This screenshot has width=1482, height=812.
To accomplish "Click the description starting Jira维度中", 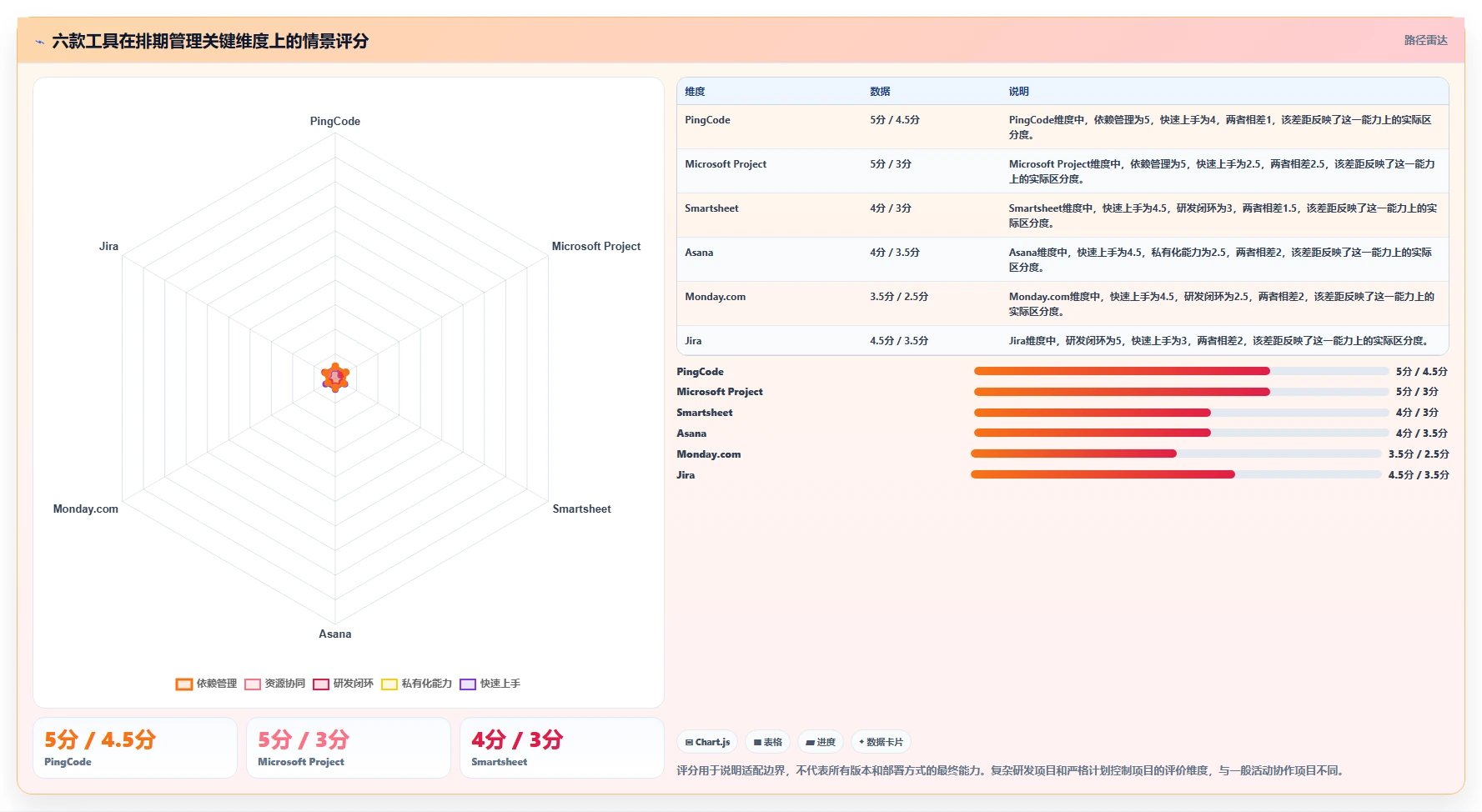I will tap(1222, 341).
